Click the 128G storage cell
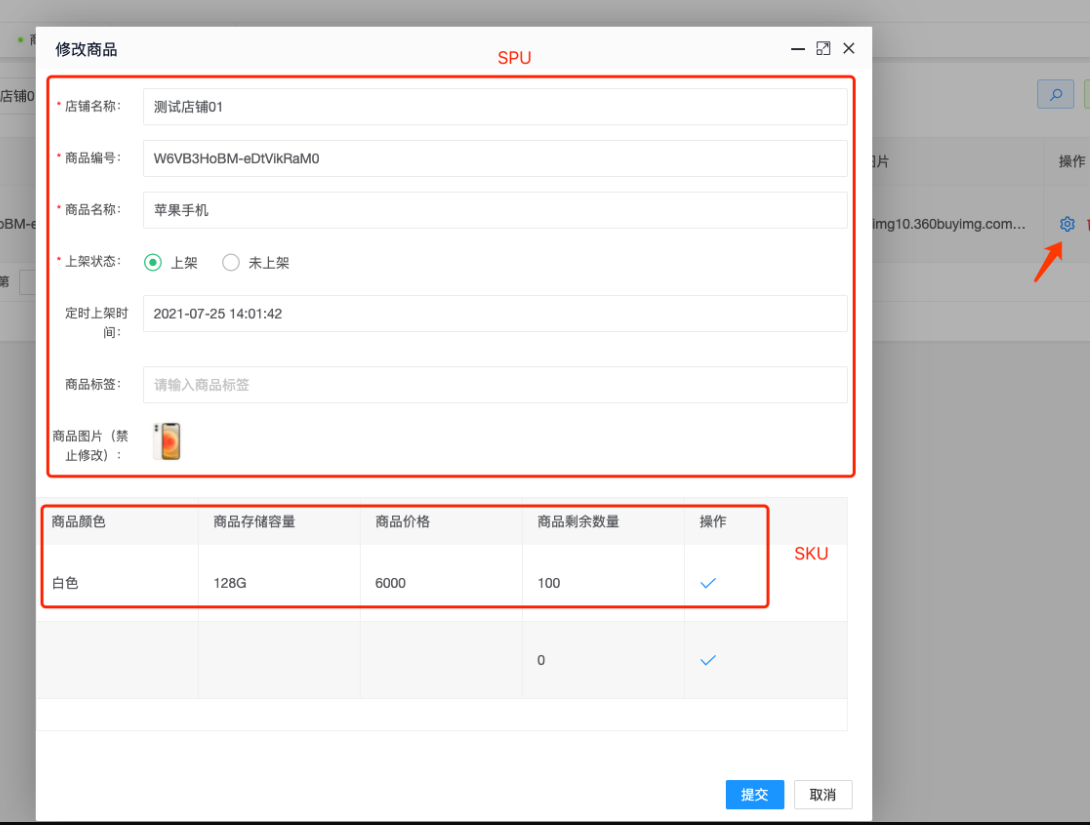The image size is (1090, 825). (x=279, y=583)
